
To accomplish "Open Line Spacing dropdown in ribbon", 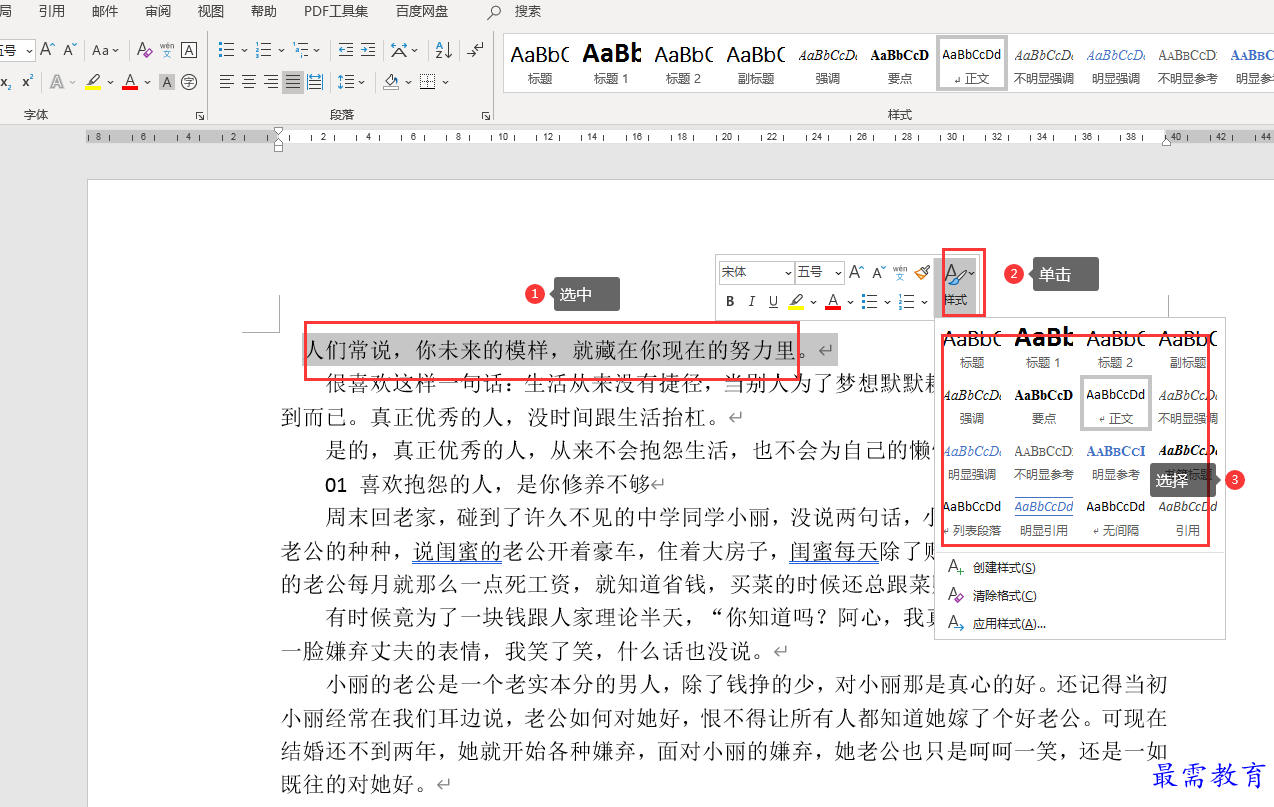I will (351, 82).
